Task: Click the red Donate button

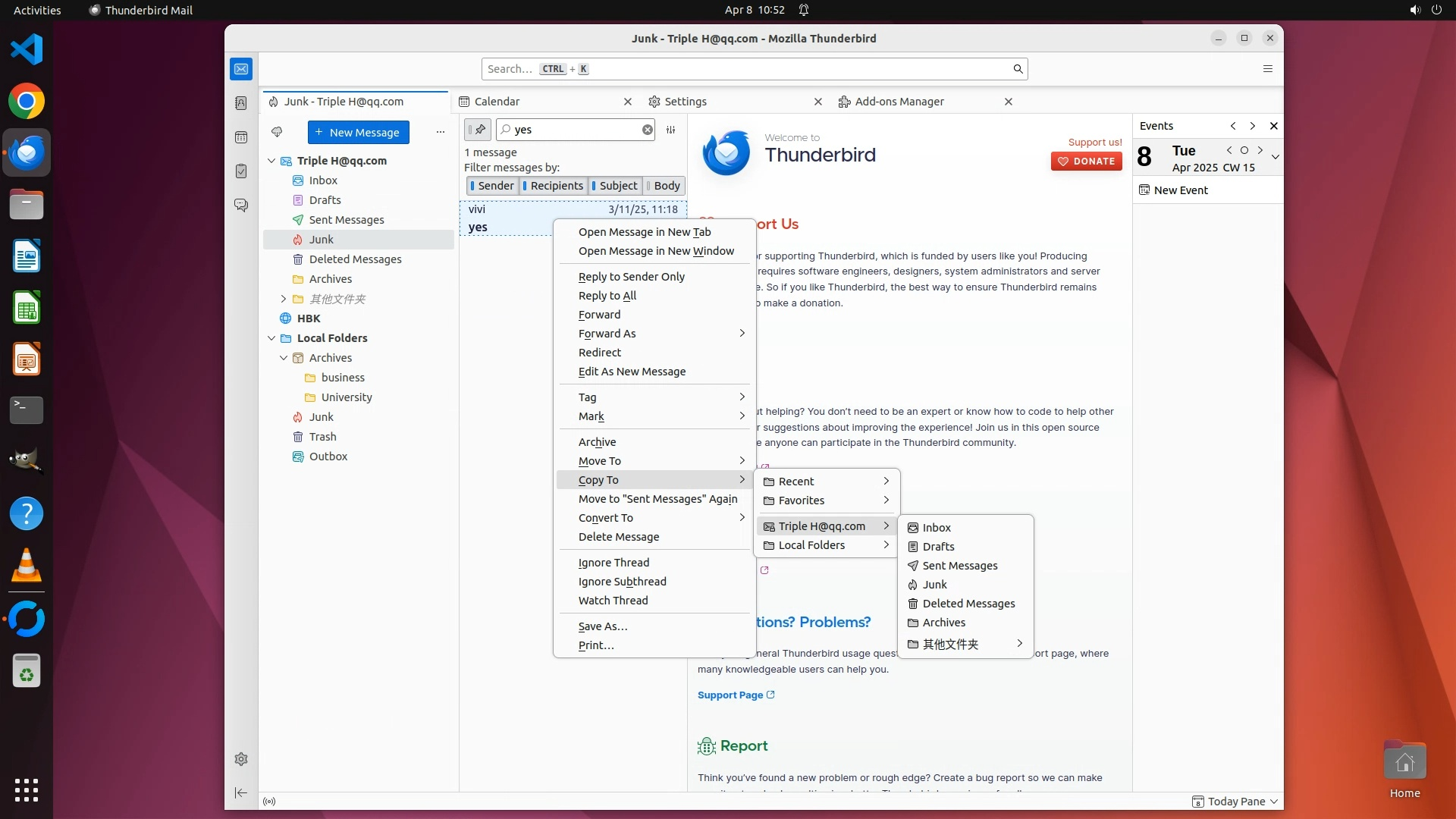Action: pyautogui.click(x=1086, y=161)
